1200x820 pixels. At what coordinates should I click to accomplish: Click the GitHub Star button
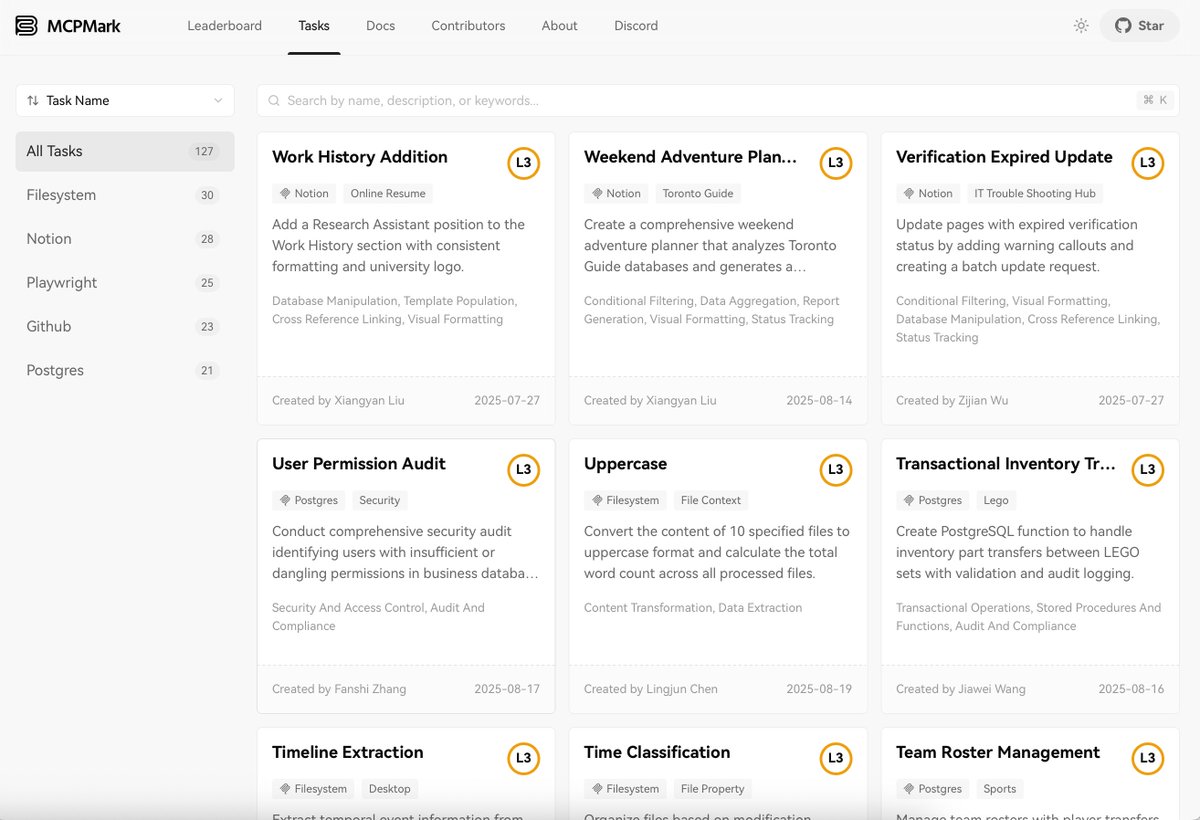pyautogui.click(x=1140, y=26)
